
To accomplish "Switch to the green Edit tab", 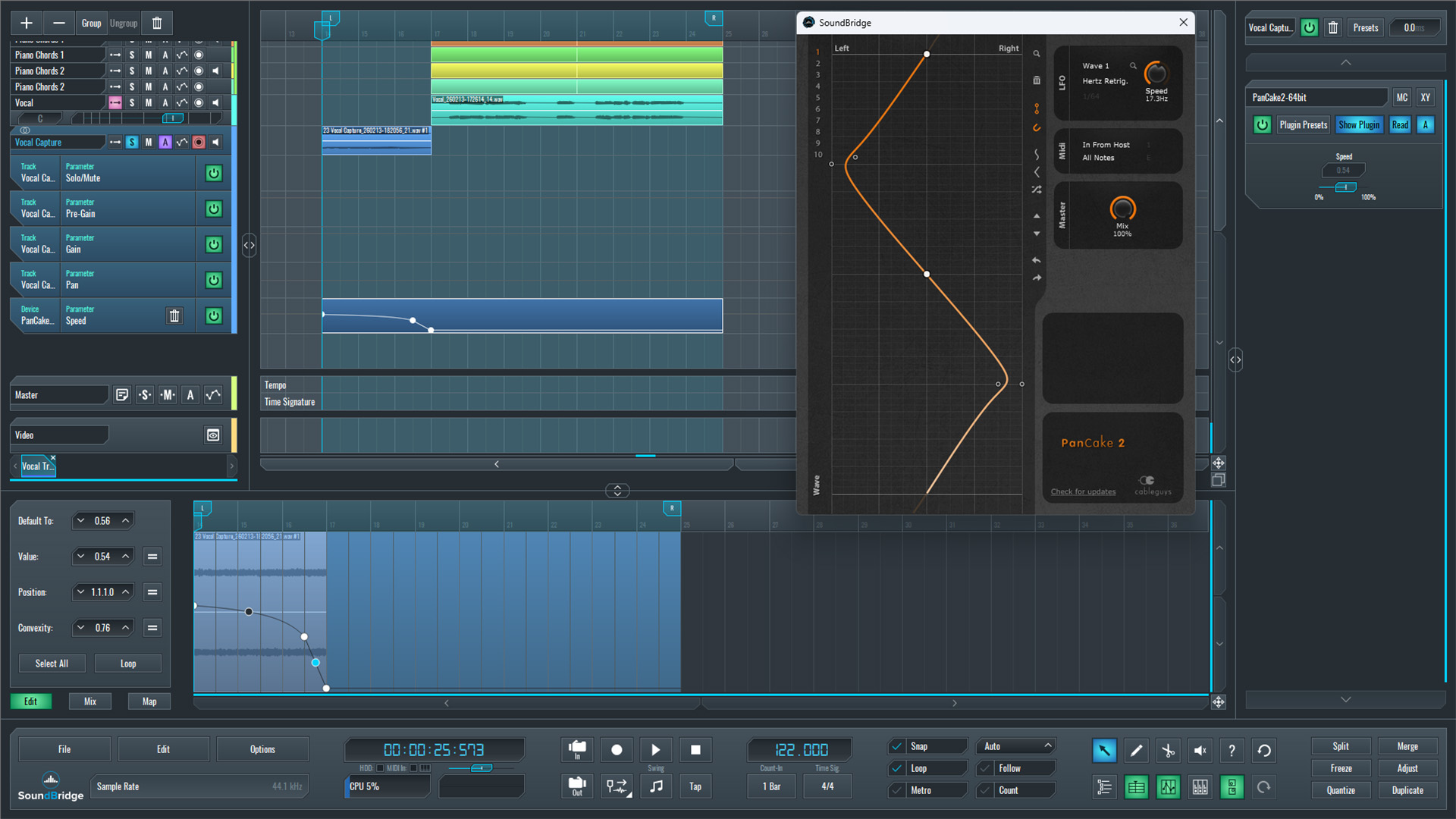I will [x=30, y=701].
